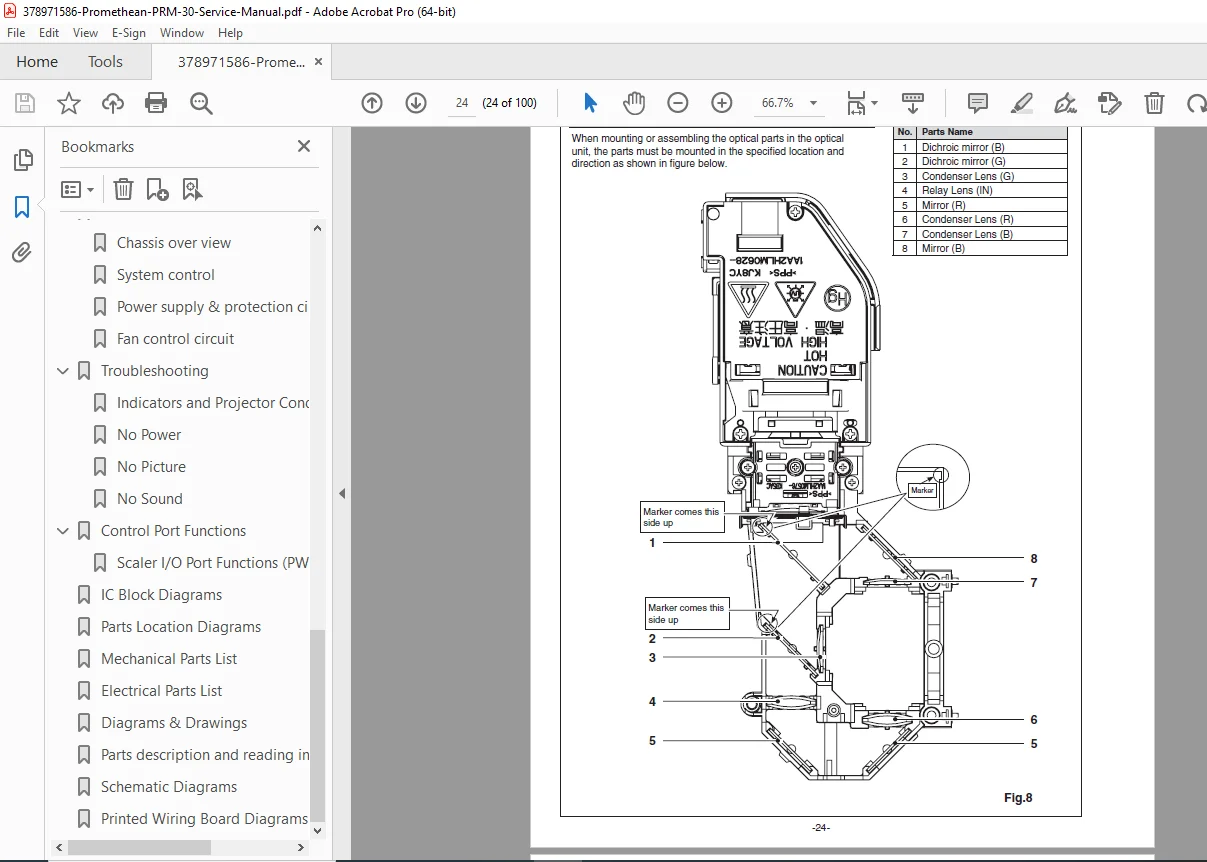Open bookmarks options dropdown menu
1207x862 pixels.
[x=78, y=189]
